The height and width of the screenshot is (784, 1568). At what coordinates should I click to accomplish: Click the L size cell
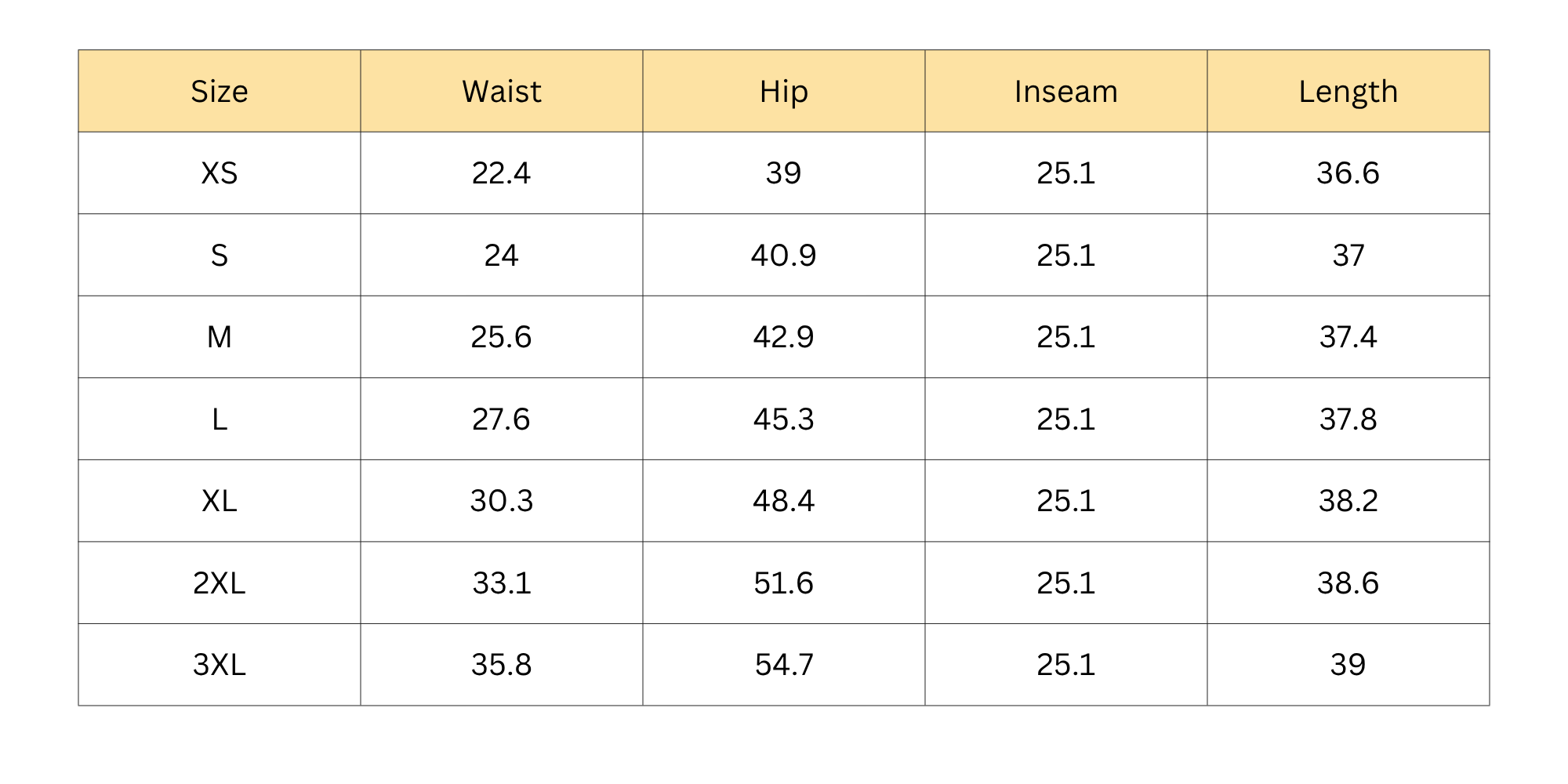[x=220, y=419]
